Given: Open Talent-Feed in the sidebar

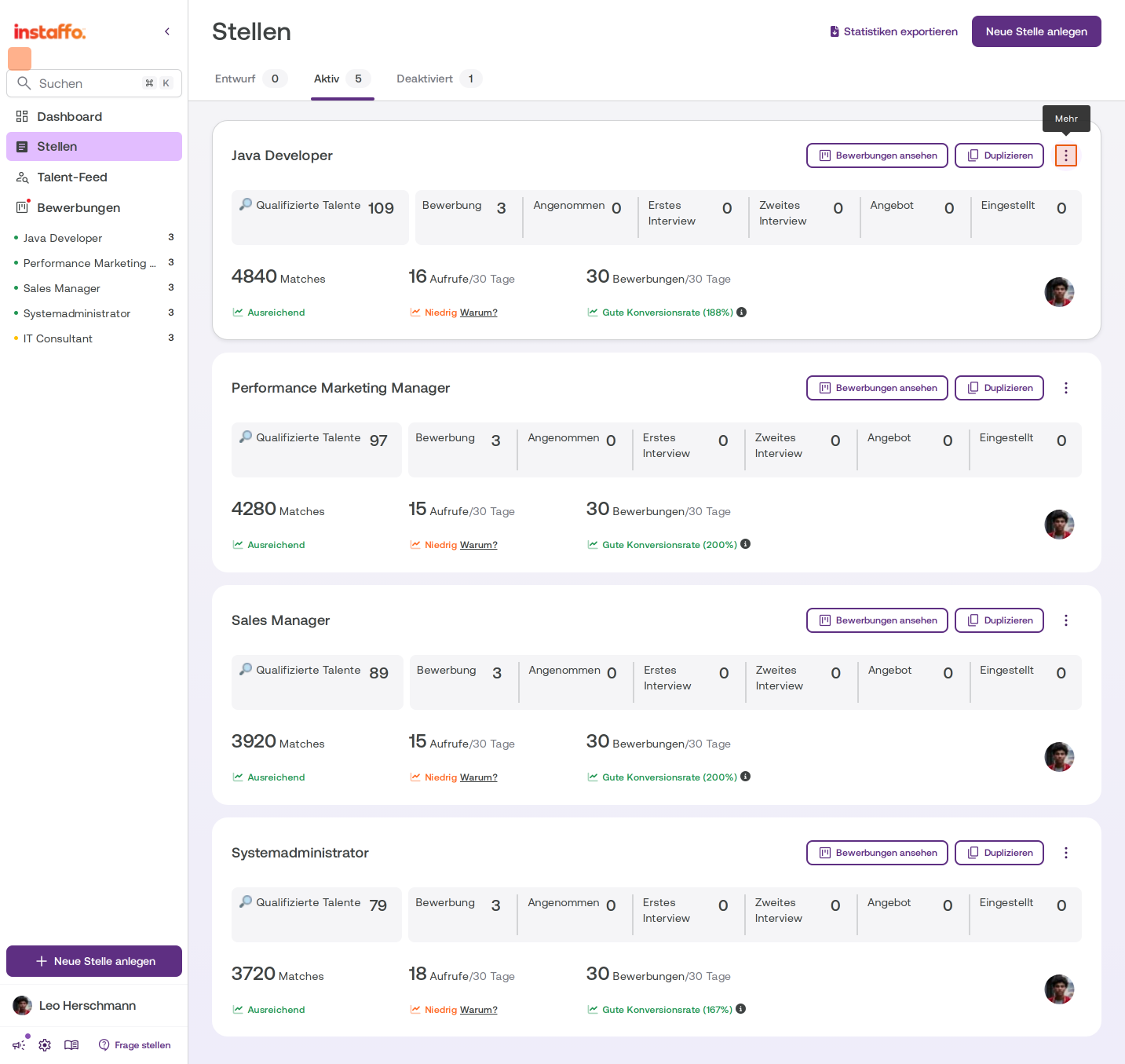Looking at the screenshot, I should click(94, 177).
